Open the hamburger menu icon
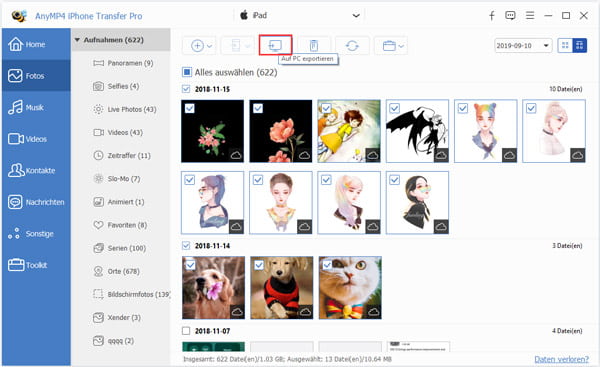 pyautogui.click(x=530, y=16)
